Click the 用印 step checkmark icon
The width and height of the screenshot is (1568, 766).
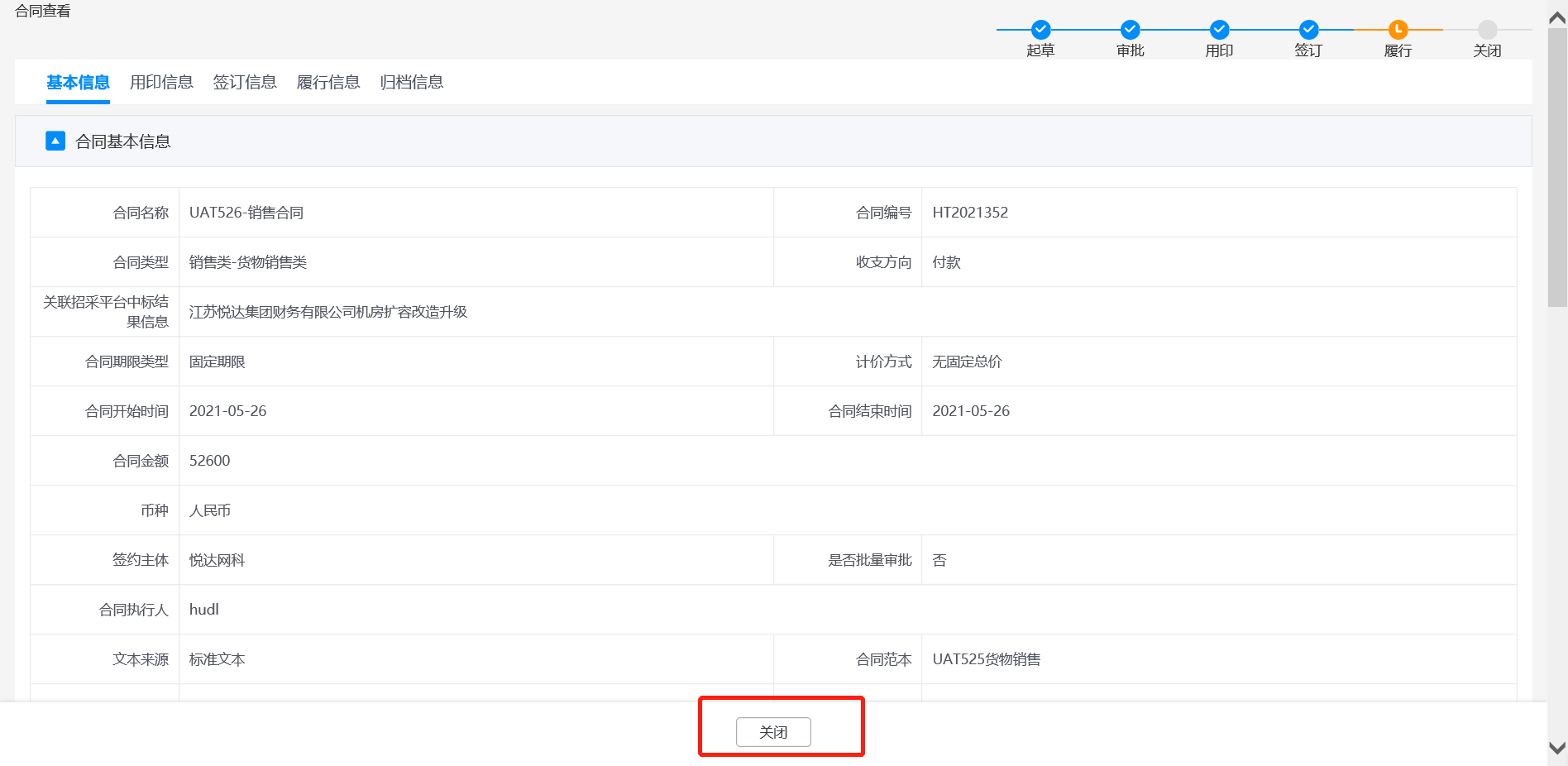[x=1219, y=30]
